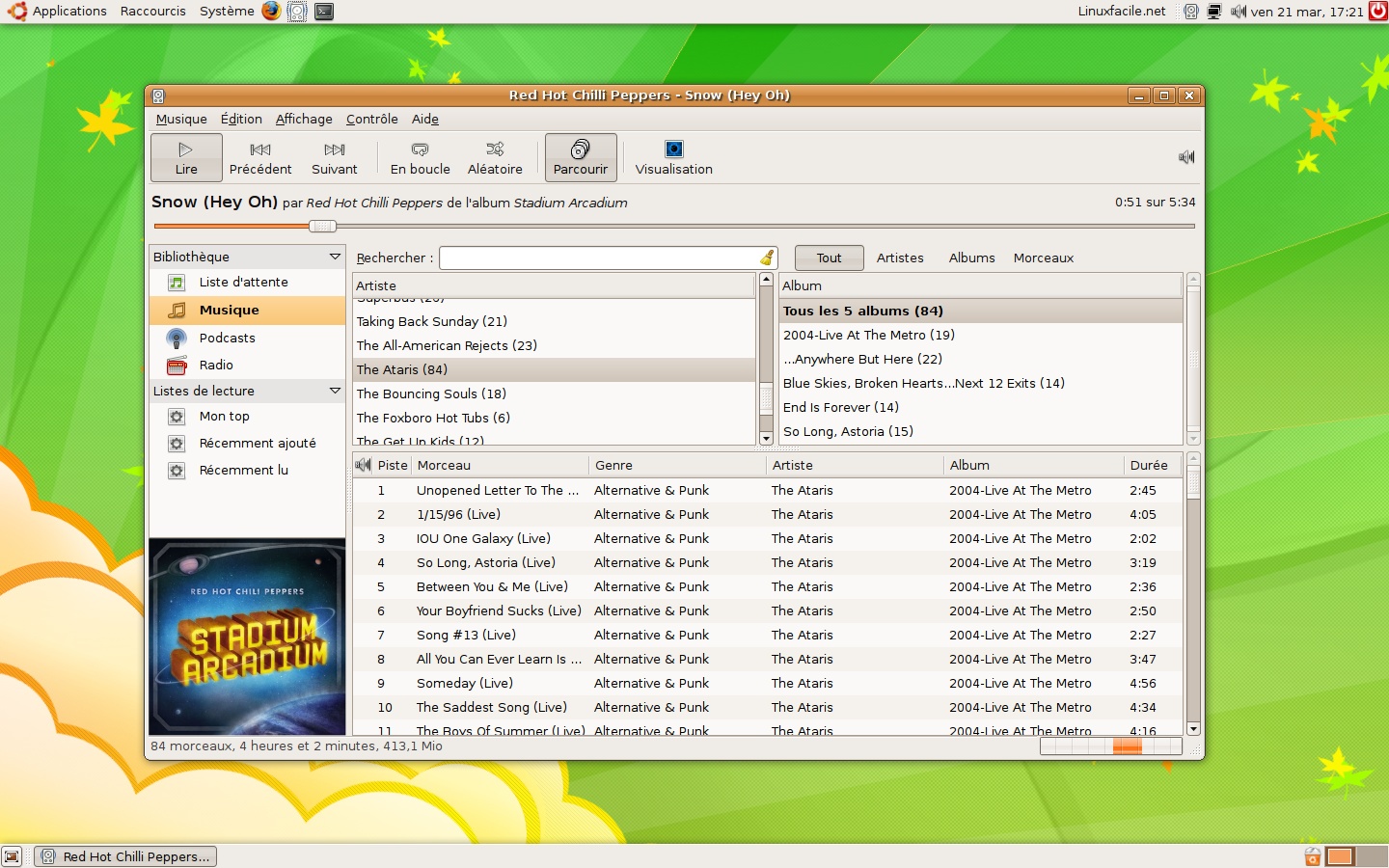Open the Mon top playlist
Image resolution: width=1389 pixels, height=868 pixels.
(247, 417)
